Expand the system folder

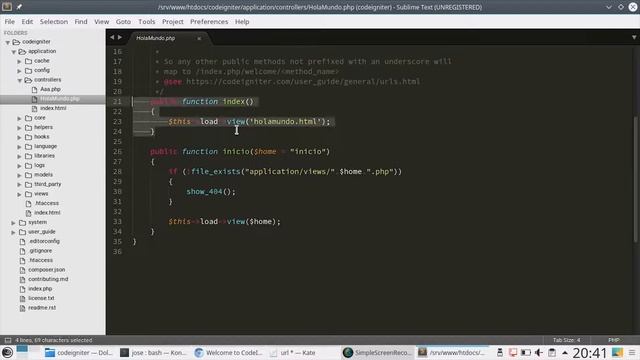pos(13,223)
